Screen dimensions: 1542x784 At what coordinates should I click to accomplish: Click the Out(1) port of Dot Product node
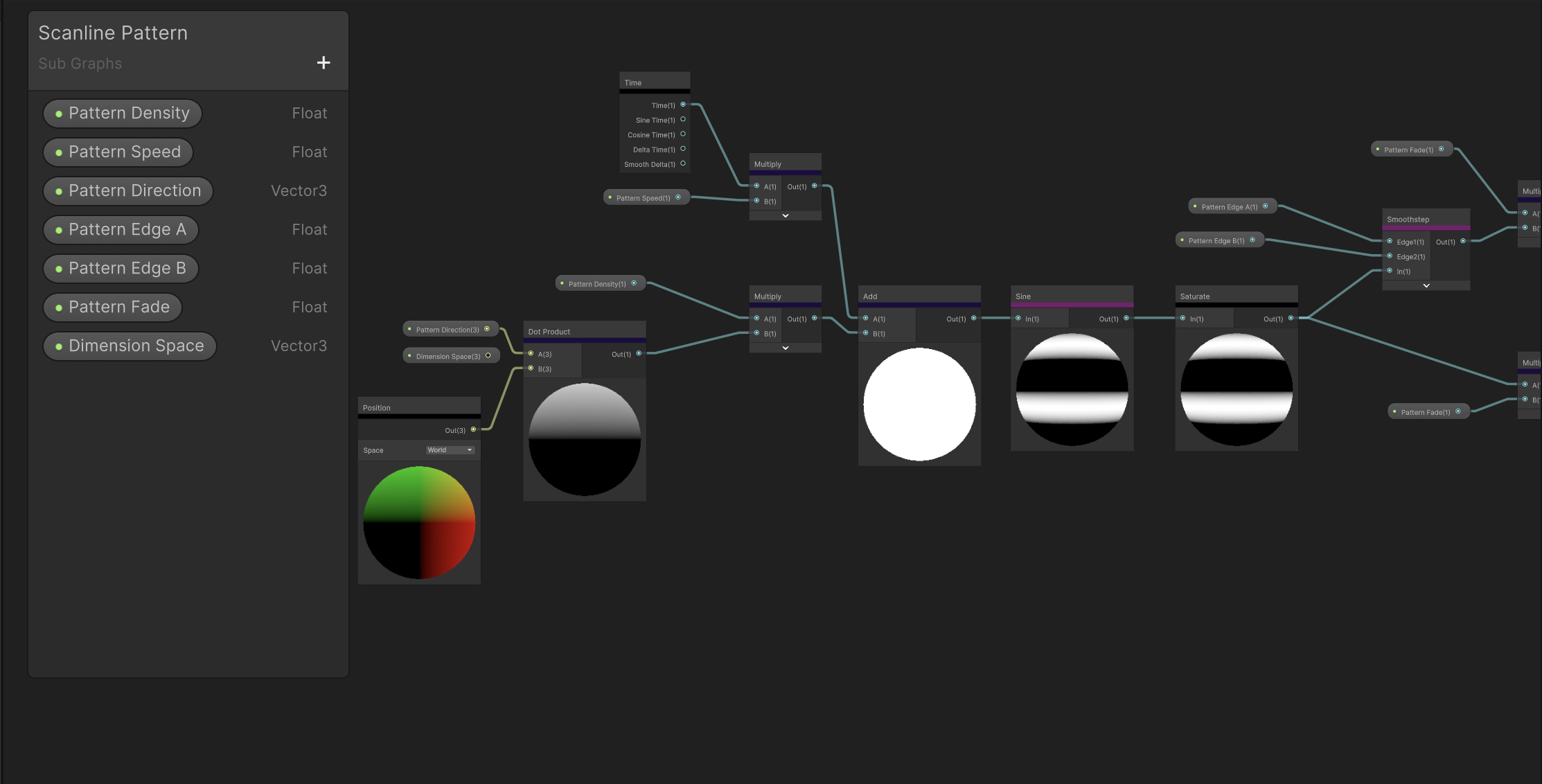[637, 353]
